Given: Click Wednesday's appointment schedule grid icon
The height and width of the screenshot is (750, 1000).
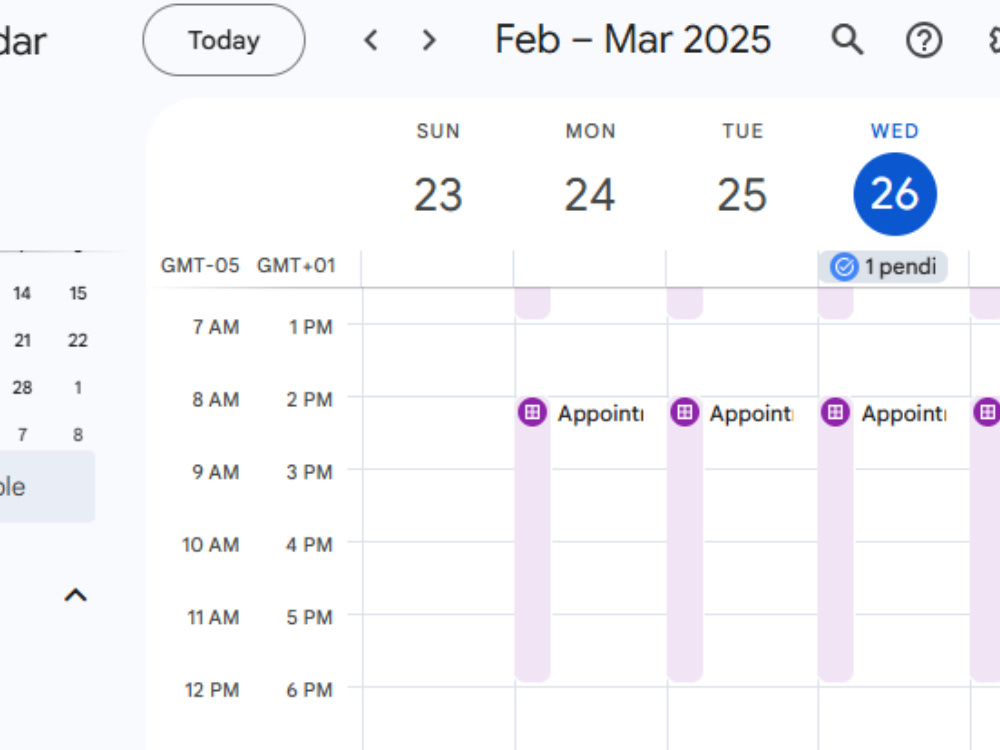Looking at the screenshot, I should pos(835,412).
